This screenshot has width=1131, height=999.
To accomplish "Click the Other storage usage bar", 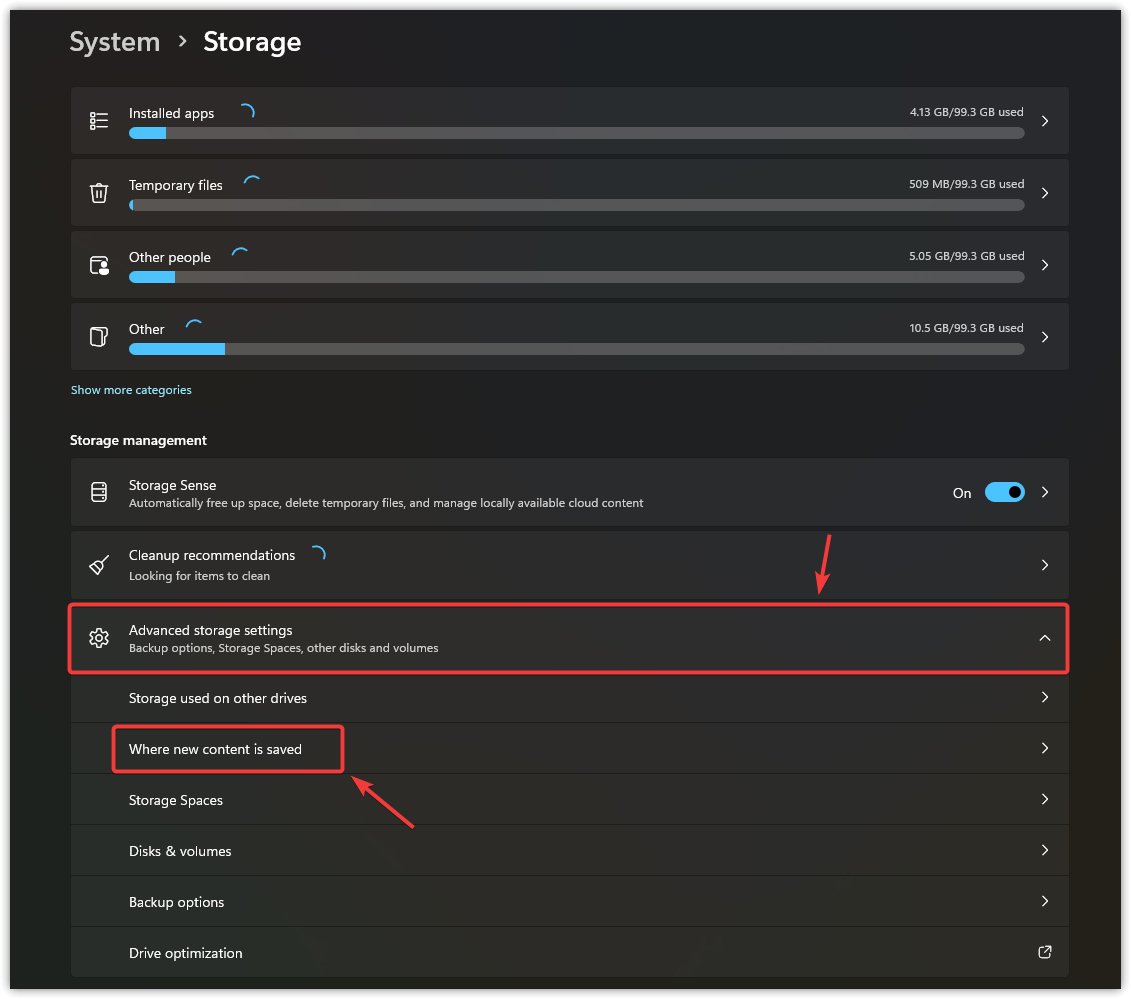I will click(x=576, y=349).
